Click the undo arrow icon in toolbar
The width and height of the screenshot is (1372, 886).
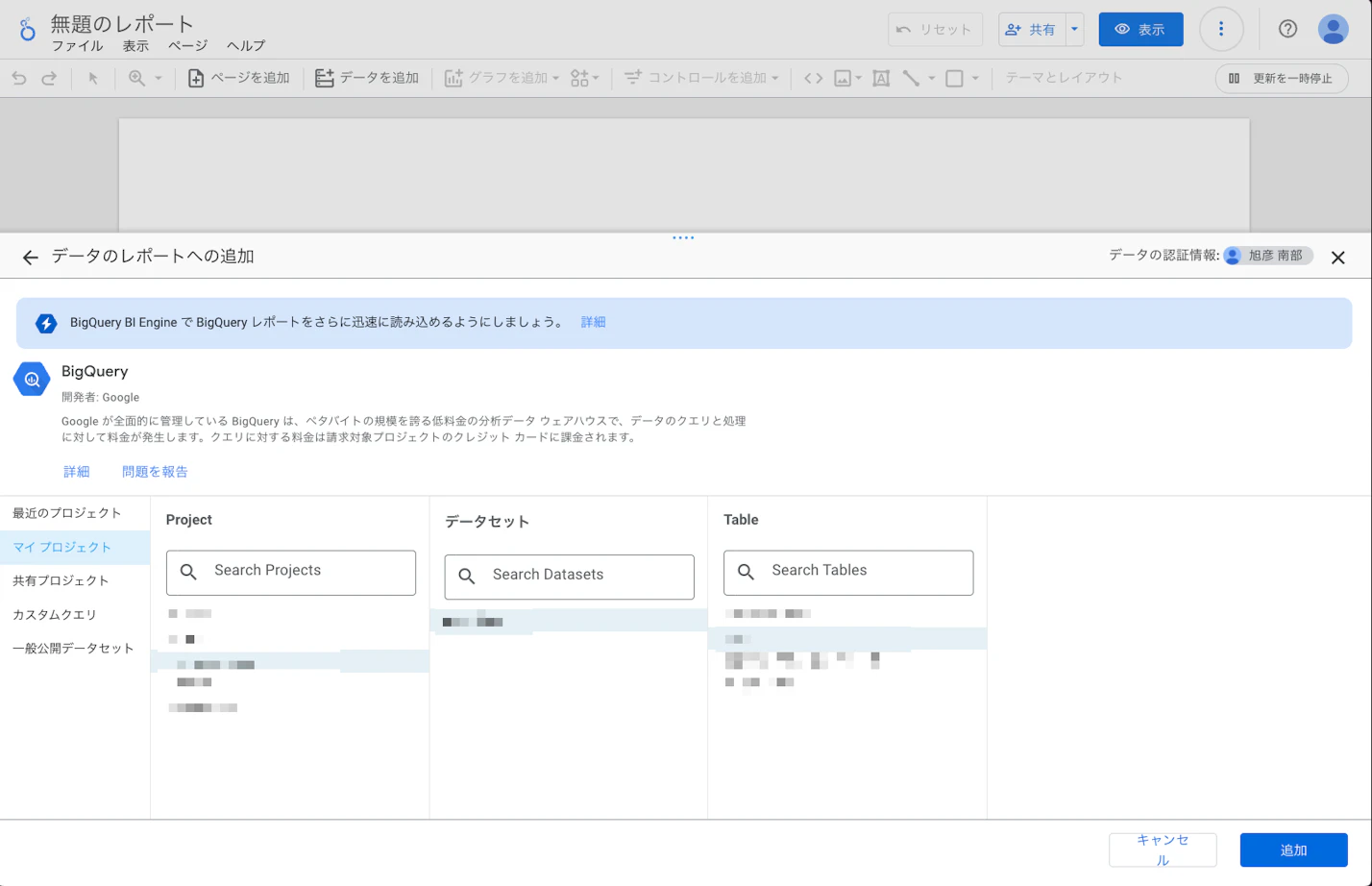coord(19,79)
